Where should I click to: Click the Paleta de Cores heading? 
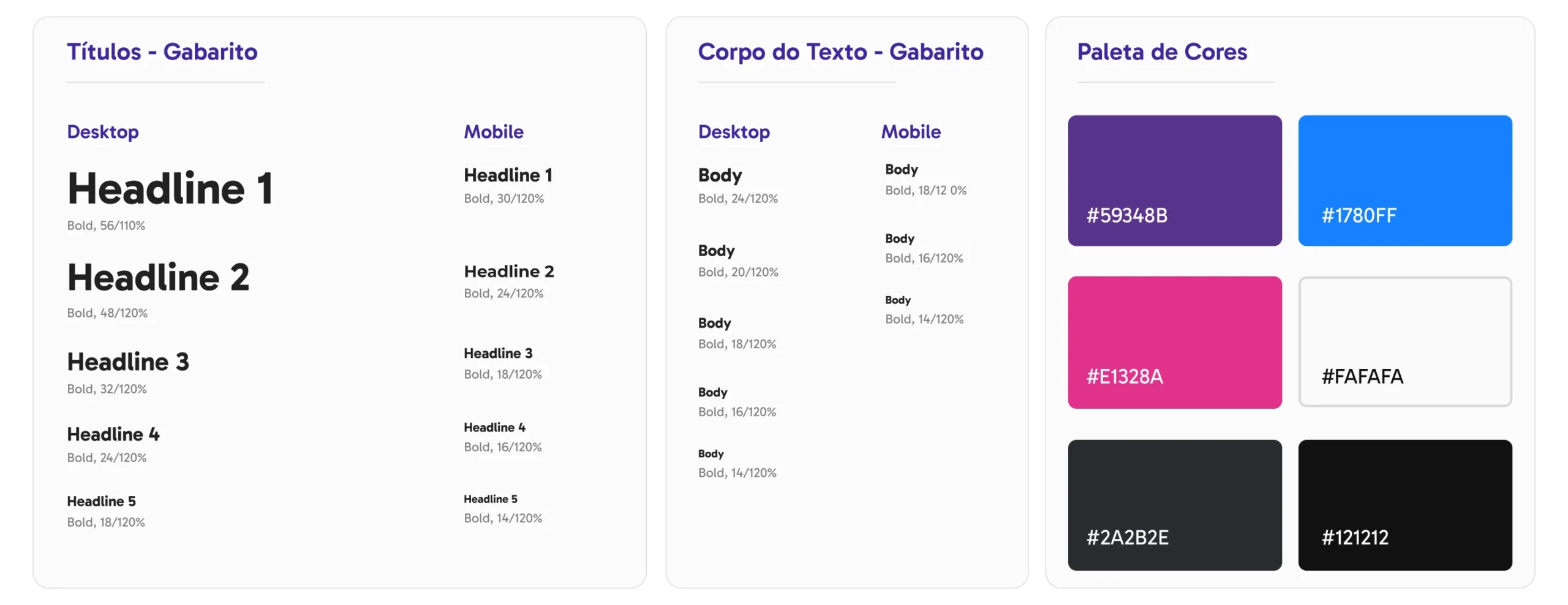click(x=1162, y=52)
